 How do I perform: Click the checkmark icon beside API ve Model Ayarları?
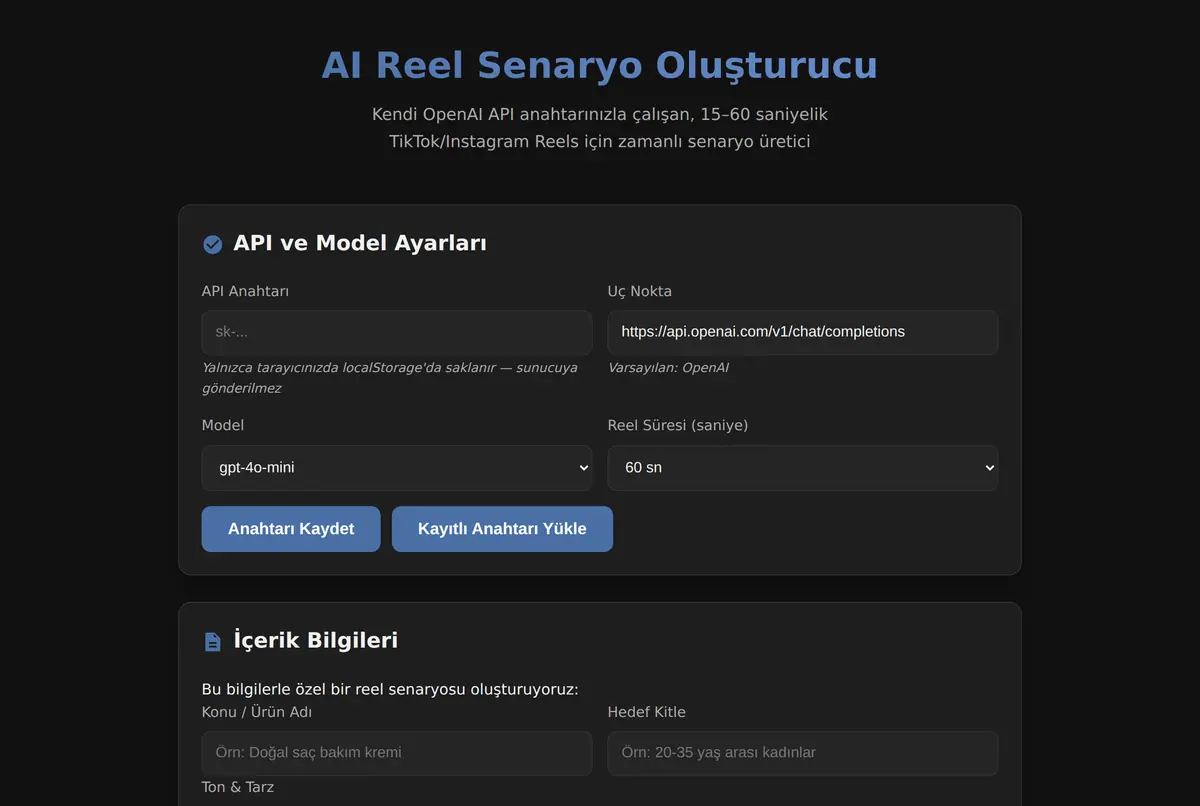click(212, 244)
